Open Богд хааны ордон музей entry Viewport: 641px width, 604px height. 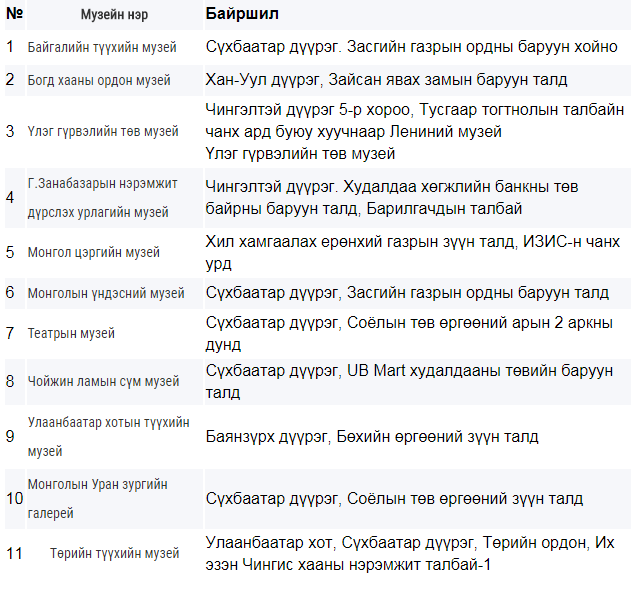(99, 80)
